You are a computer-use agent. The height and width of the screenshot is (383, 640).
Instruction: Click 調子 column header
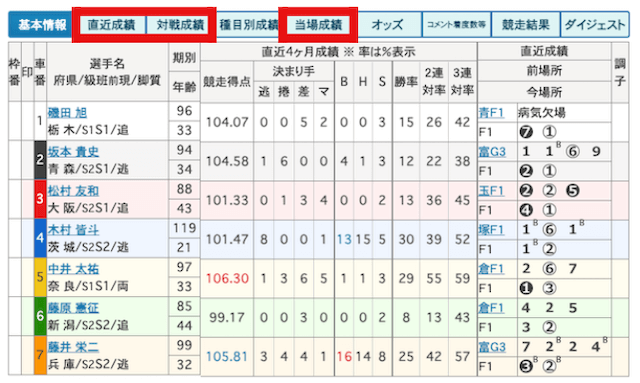coord(620,72)
